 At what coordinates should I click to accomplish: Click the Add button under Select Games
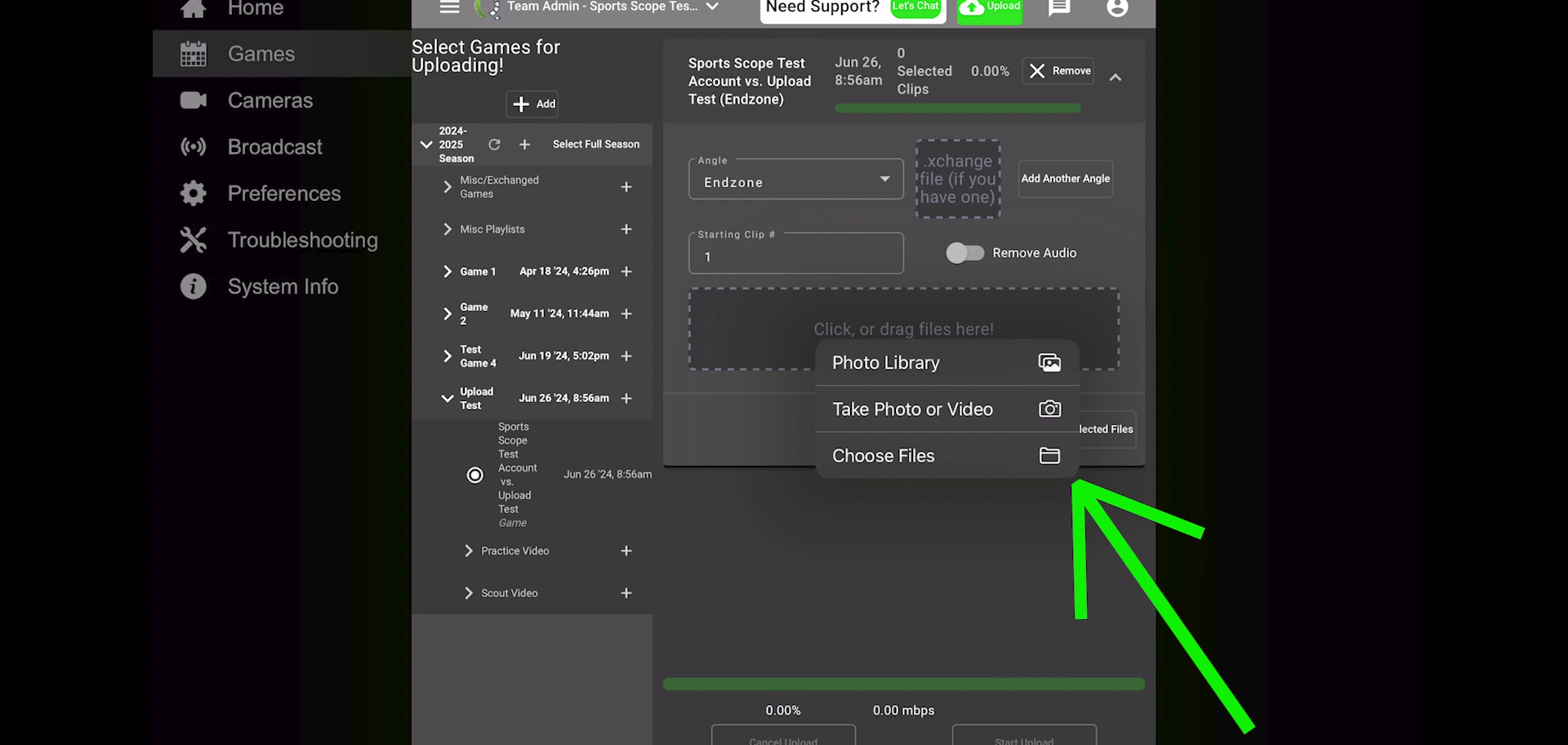pos(532,104)
